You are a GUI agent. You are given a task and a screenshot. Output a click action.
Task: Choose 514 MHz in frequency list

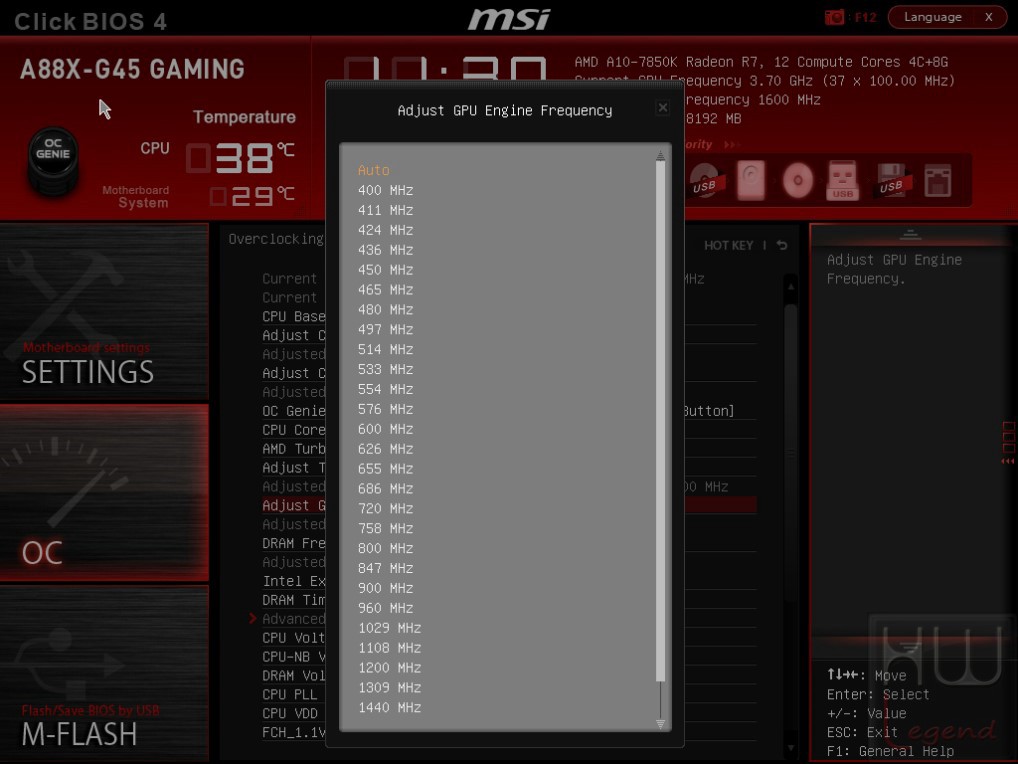(385, 349)
